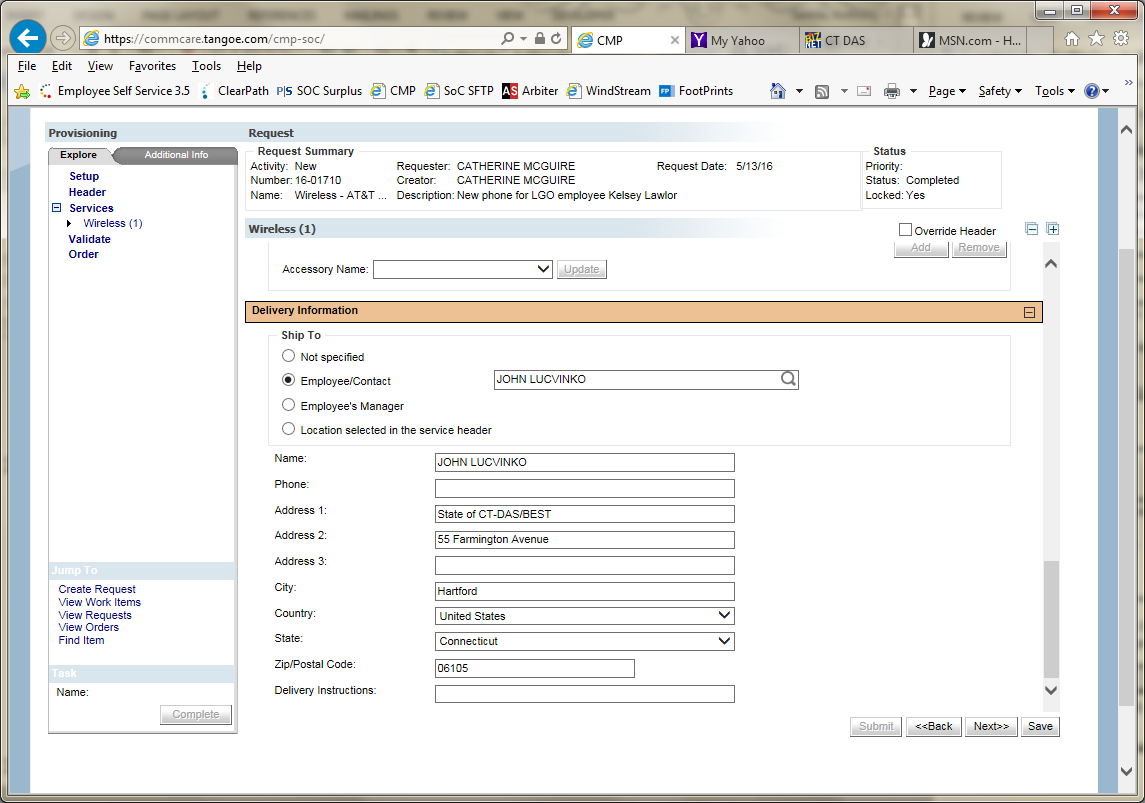Click the printer icon in the toolbar
Image resolution: width=1145 pixels, height=803 pixels.
(892, 91)
